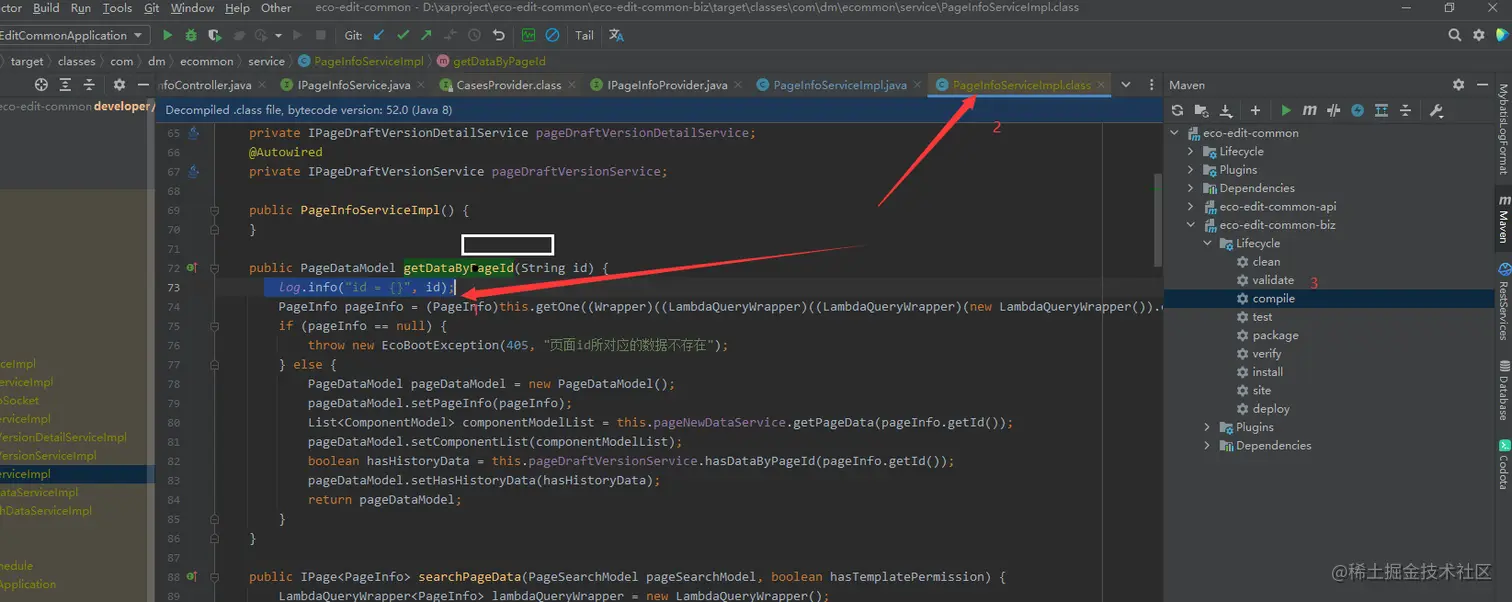Open the Window menu
This screenshot has width=1512, height=602.
192,8
